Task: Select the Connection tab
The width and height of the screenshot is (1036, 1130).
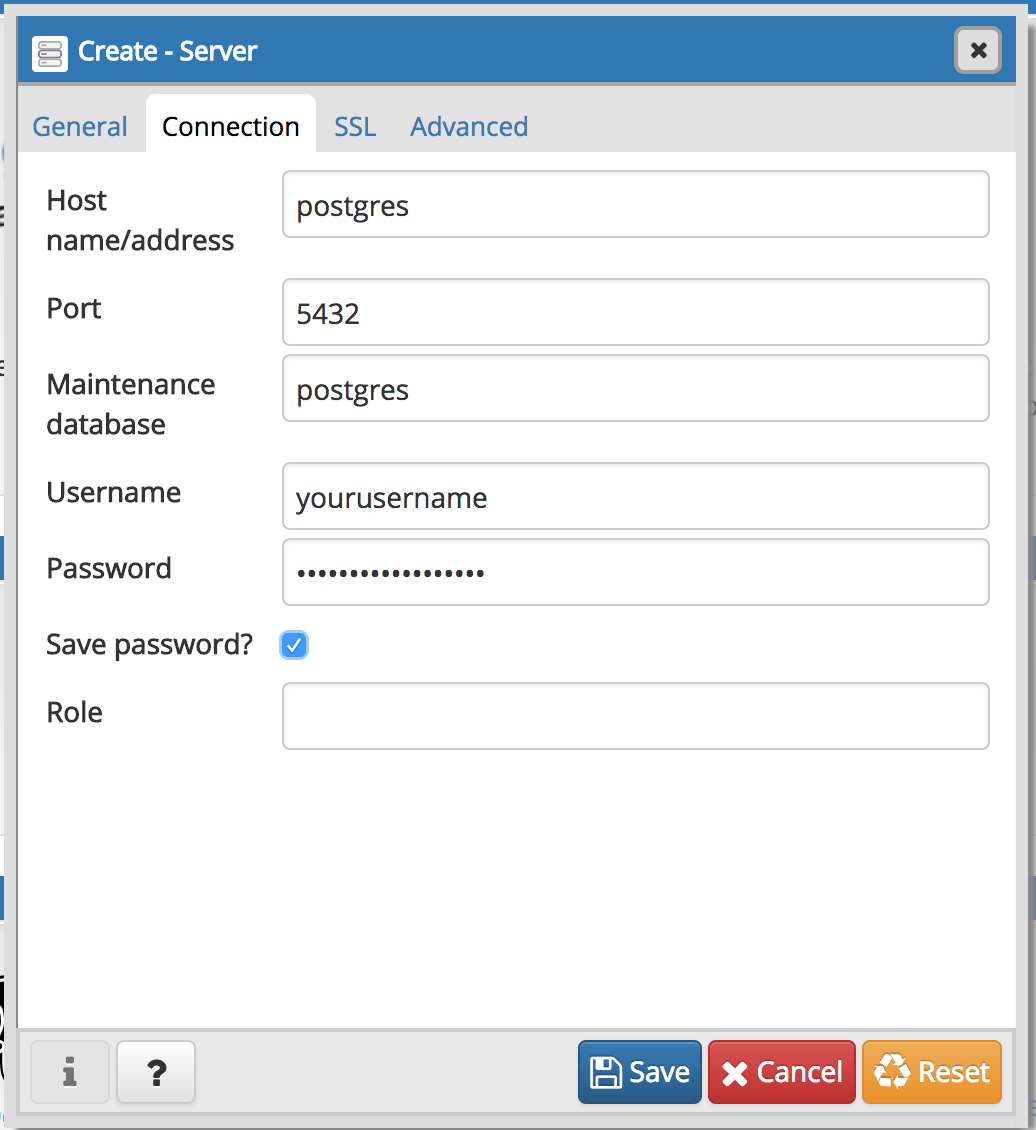Action: click(x=231, y=127)
